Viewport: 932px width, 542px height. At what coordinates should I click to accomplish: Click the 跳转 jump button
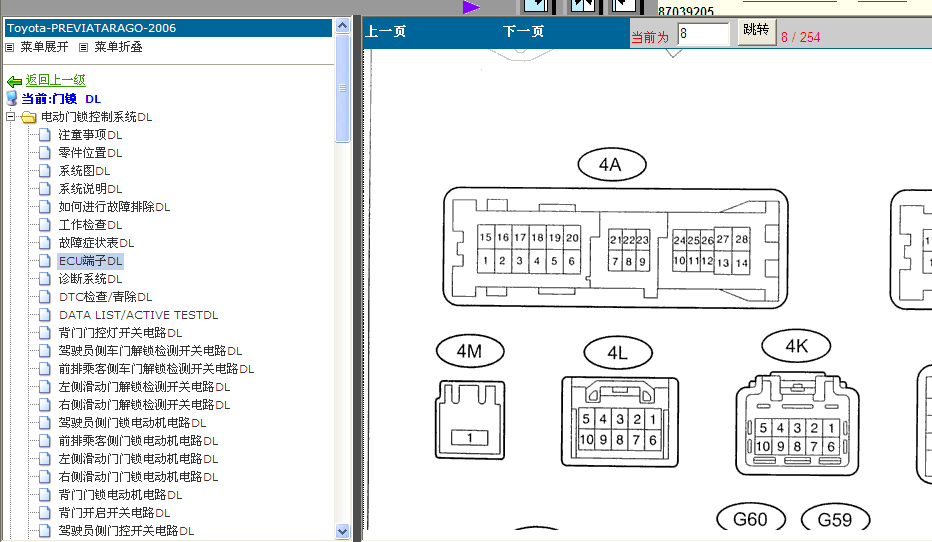(x=756, y=30)
